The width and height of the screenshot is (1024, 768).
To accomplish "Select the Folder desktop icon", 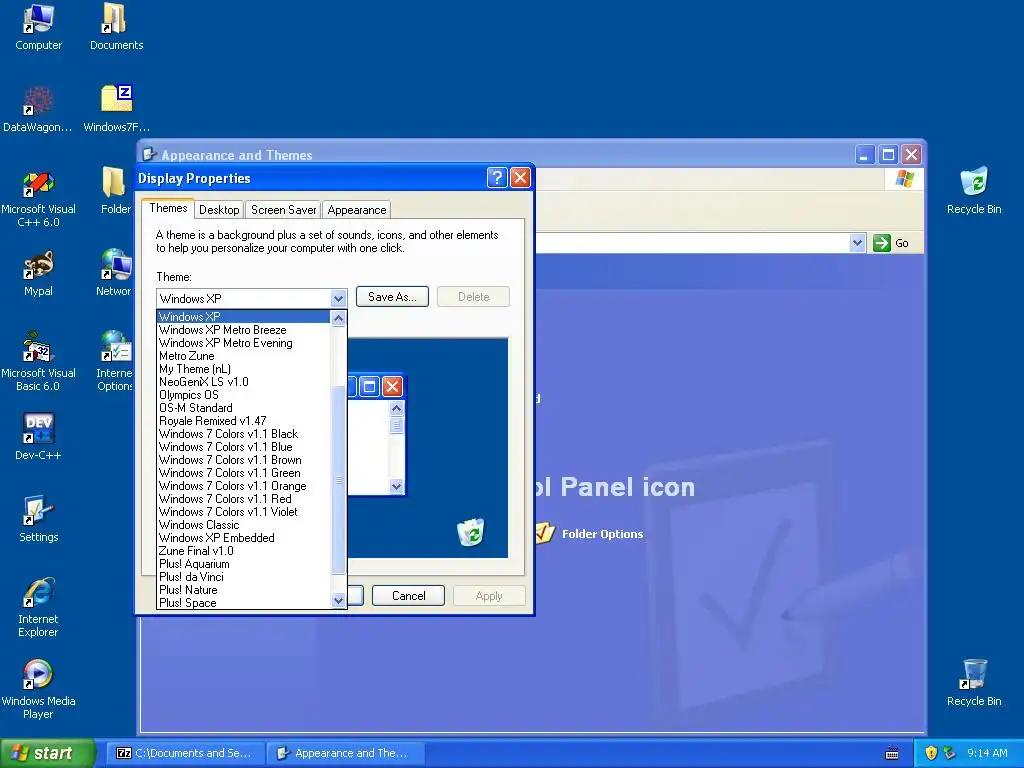I will 115,192.
